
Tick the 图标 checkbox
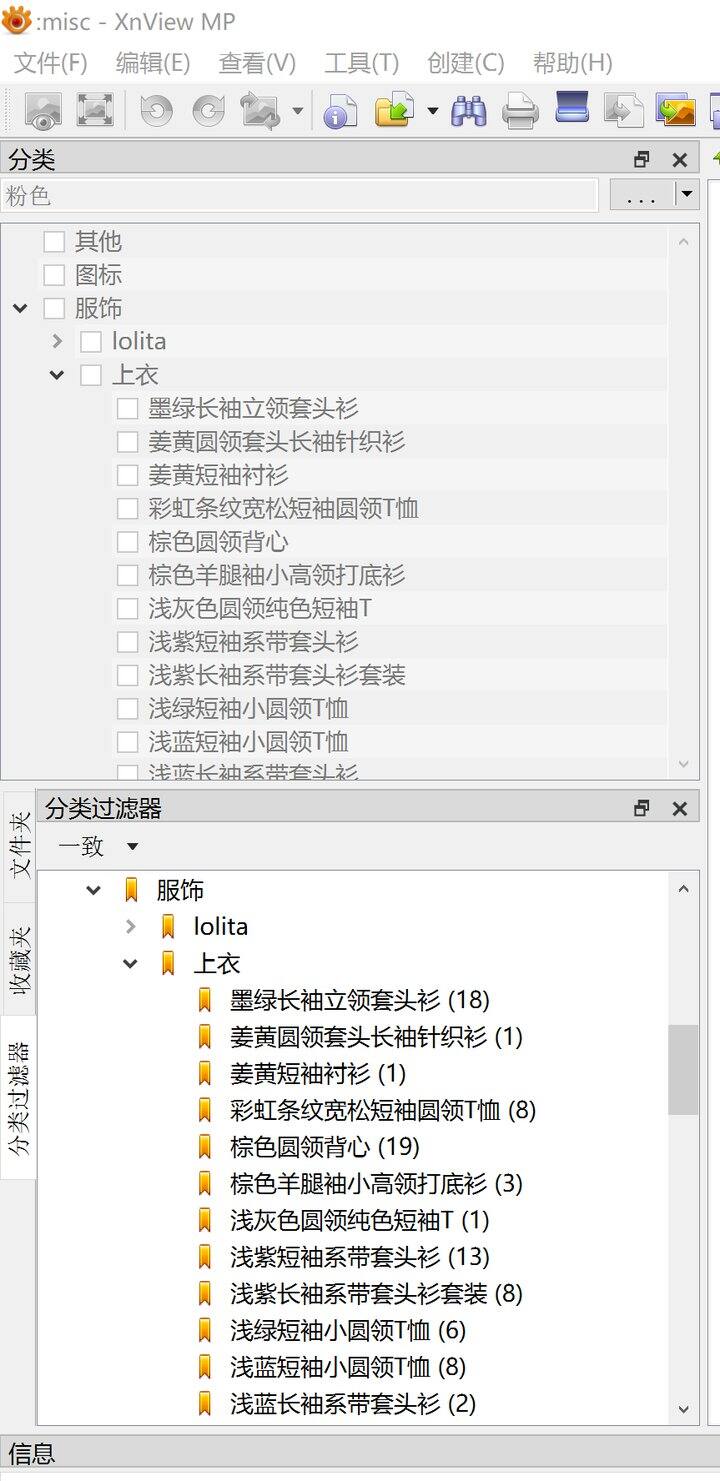coord(54,275)
